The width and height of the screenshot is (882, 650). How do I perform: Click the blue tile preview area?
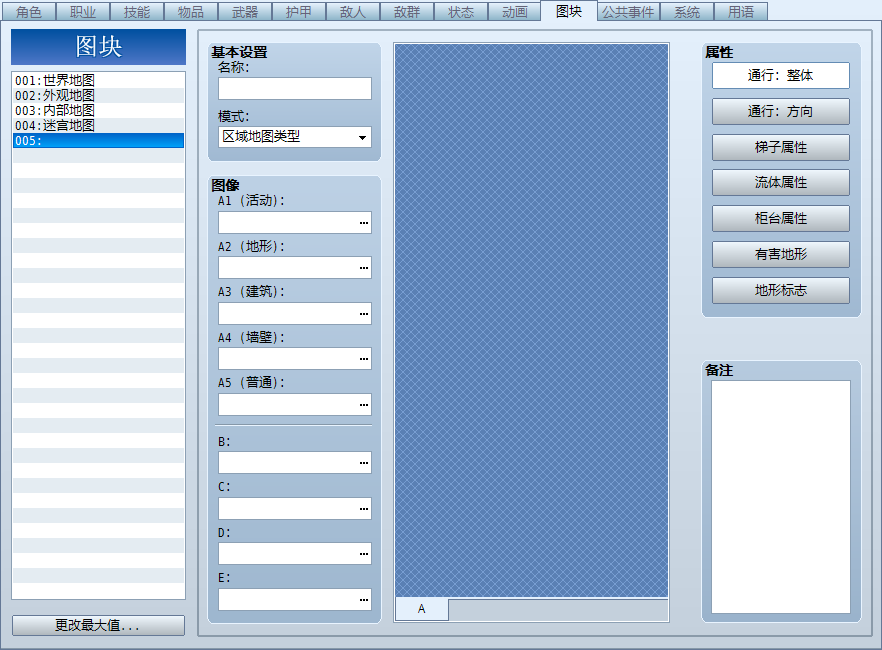532,321
